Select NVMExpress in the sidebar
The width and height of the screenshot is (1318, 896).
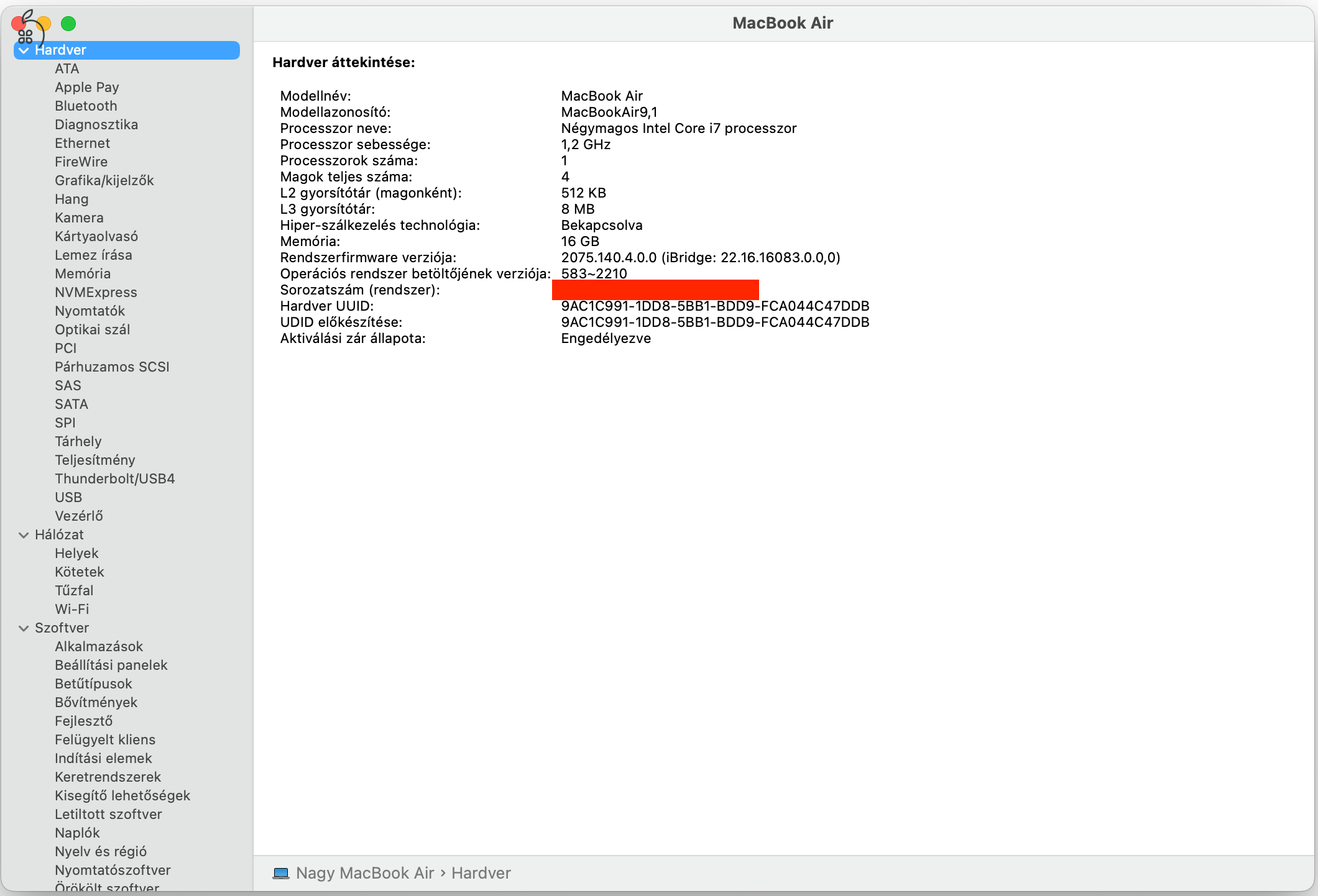click(x=96, y=293)
